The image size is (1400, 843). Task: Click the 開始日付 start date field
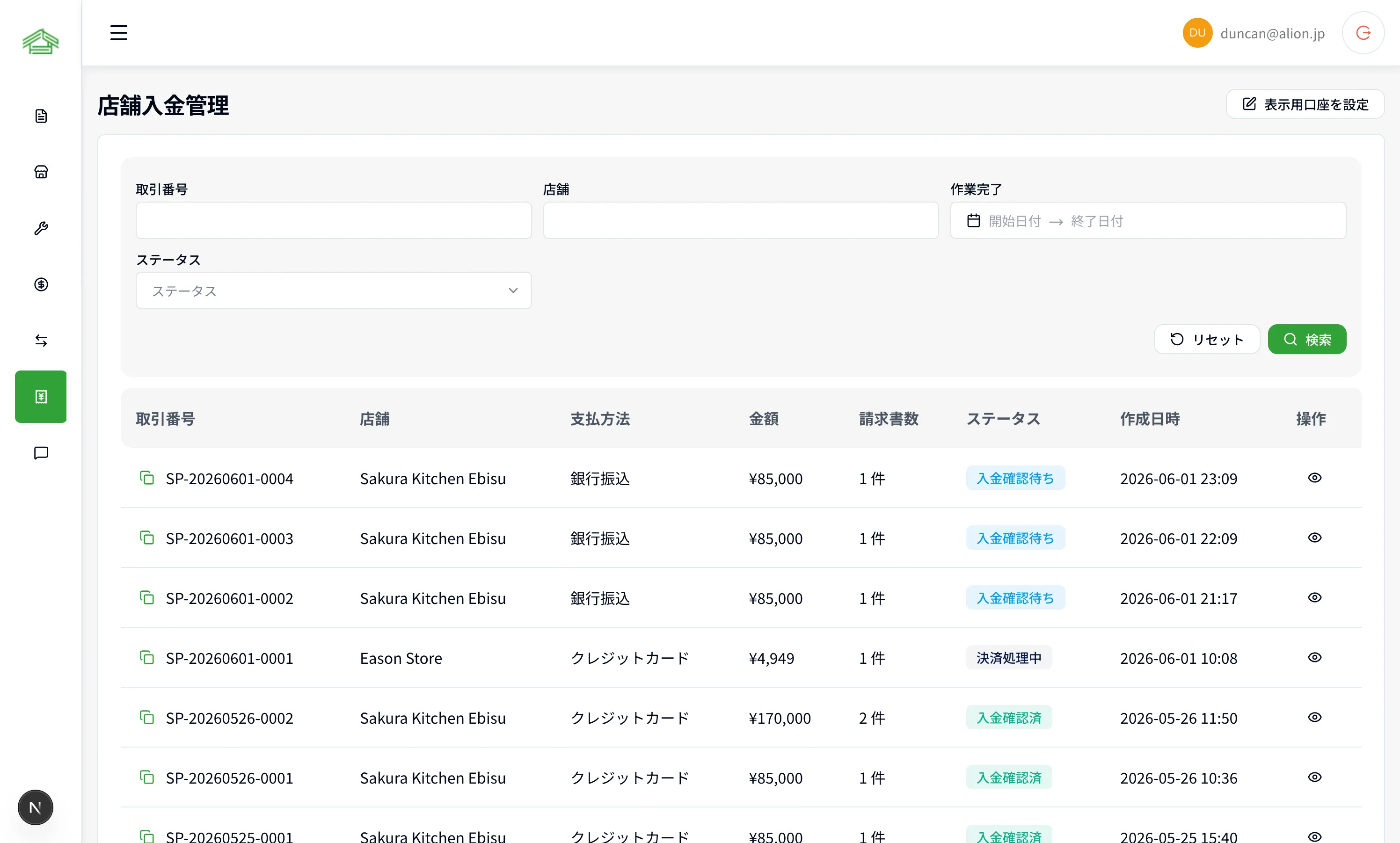[1015, 221]
